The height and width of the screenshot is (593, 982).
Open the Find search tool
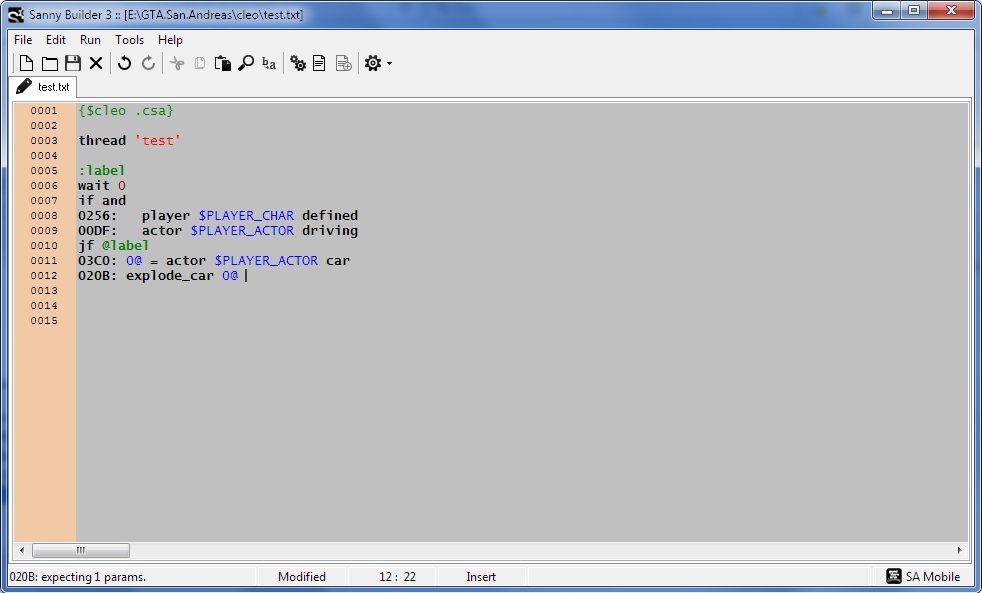[246, 63]
